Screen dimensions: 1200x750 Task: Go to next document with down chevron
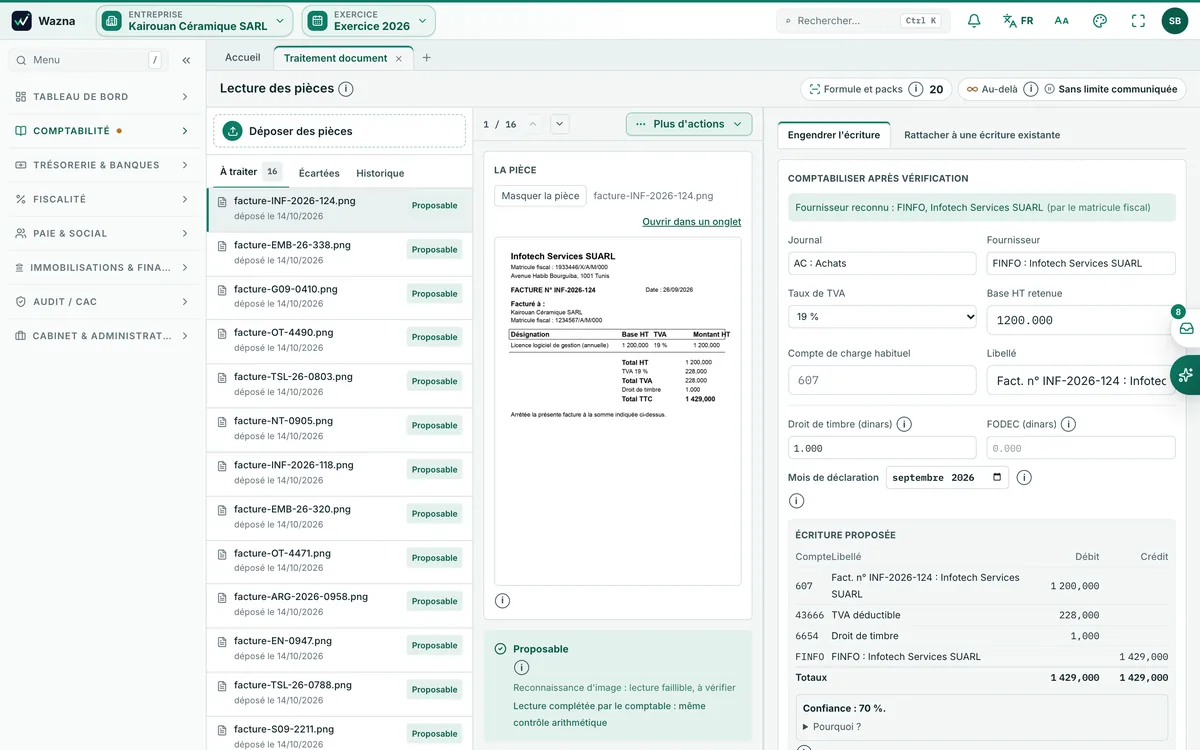tap(560, 124)
